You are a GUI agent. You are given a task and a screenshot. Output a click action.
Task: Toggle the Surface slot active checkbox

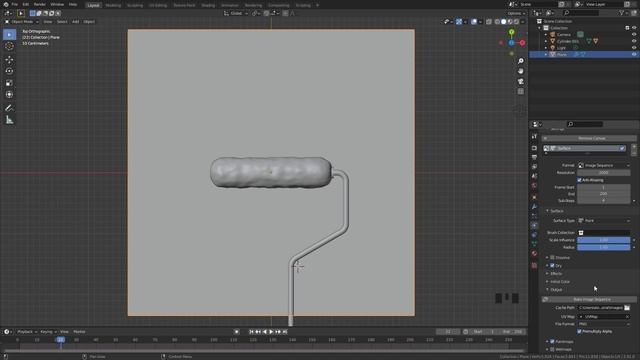622,149
